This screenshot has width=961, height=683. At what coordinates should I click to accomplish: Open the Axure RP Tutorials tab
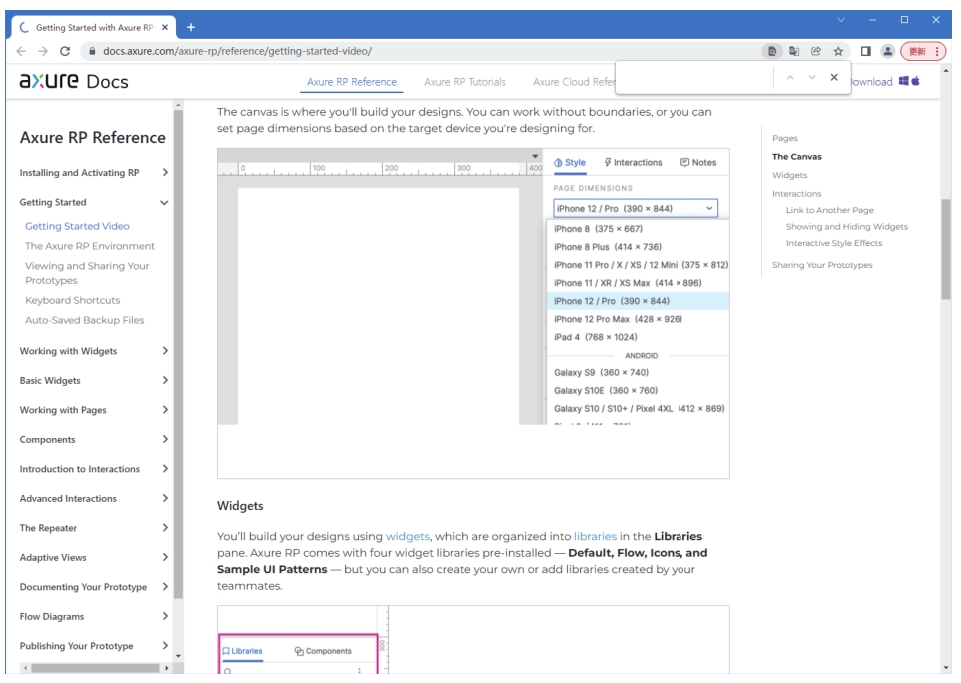(464, 82)
